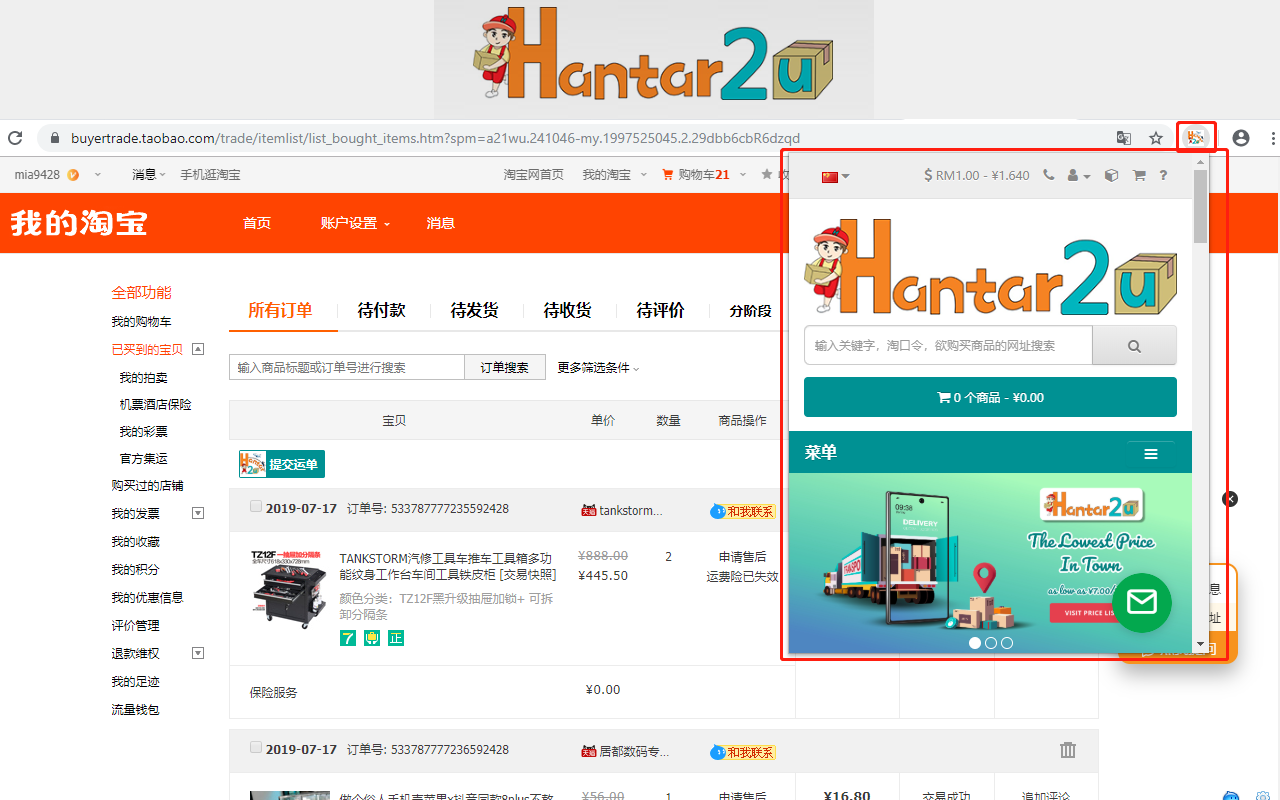Image resolution: width=1280 pixels, height=800 pixels.
Task: Open the 我的淘宝 top bar dropdown
Action: coord(614,174)
